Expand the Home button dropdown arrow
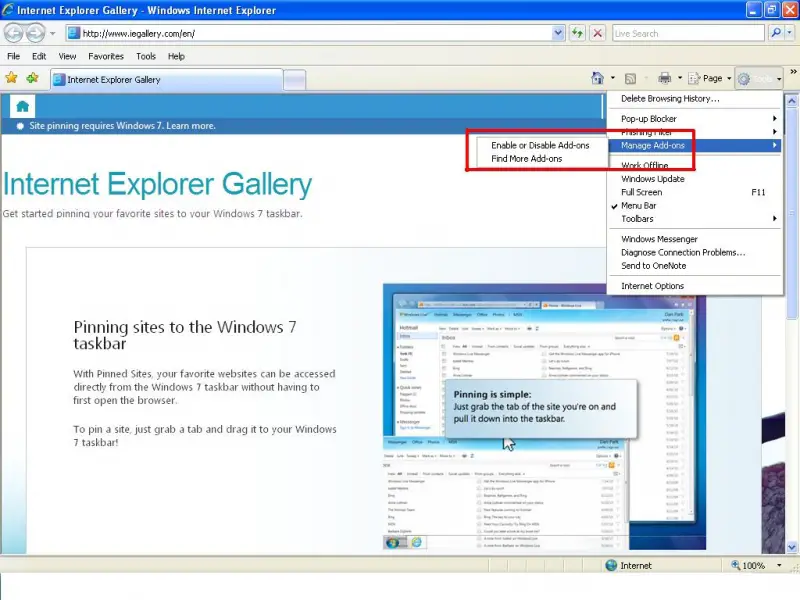 click(x=613, y=78)
